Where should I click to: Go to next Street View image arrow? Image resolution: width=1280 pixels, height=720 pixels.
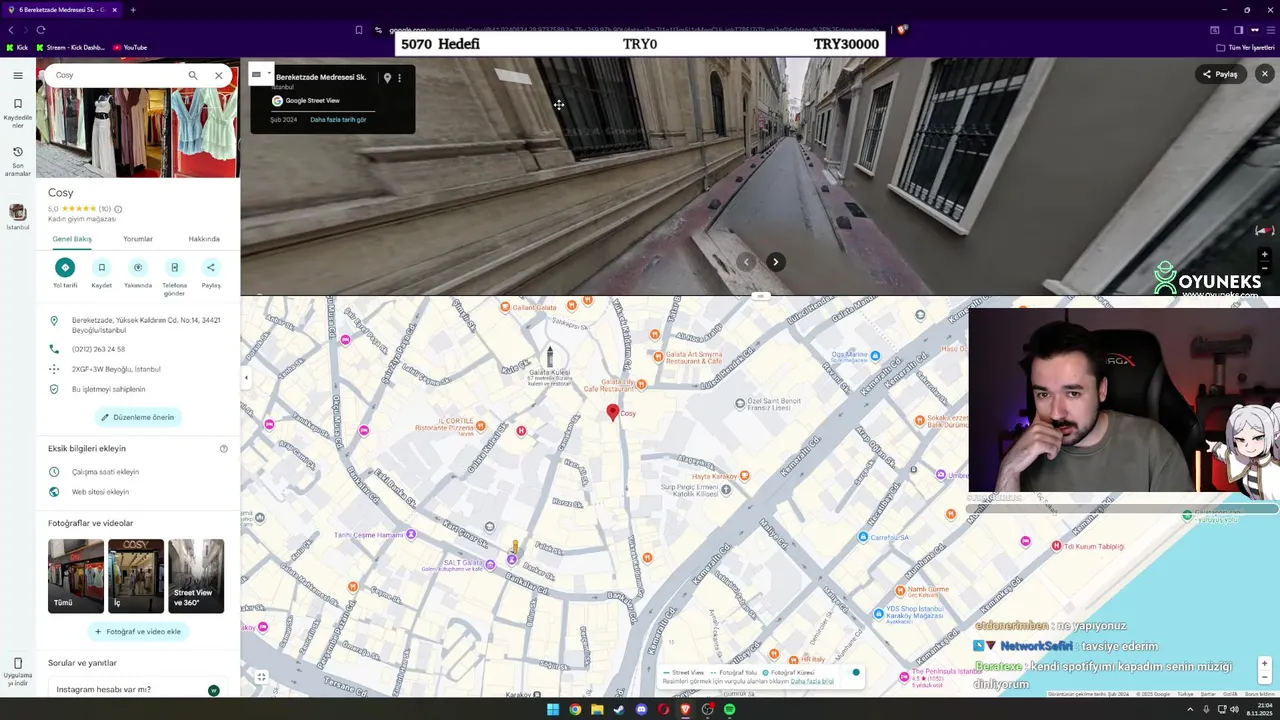[x=775, y=262]
